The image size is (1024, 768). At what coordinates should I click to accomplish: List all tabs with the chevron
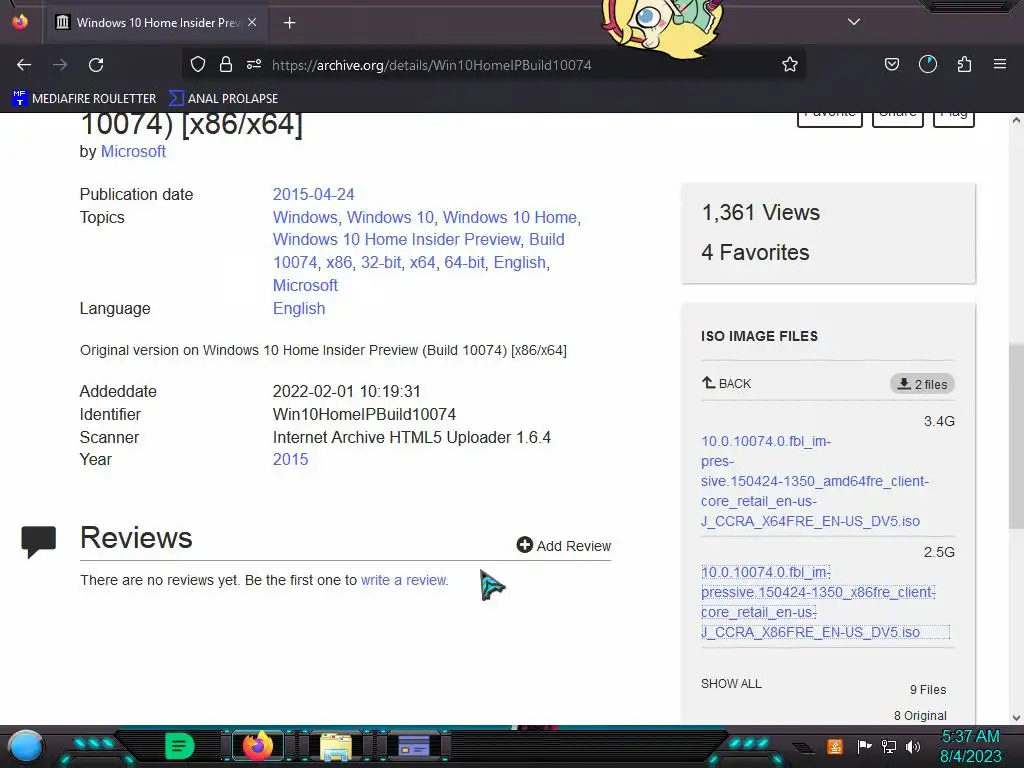coord(854,22)
